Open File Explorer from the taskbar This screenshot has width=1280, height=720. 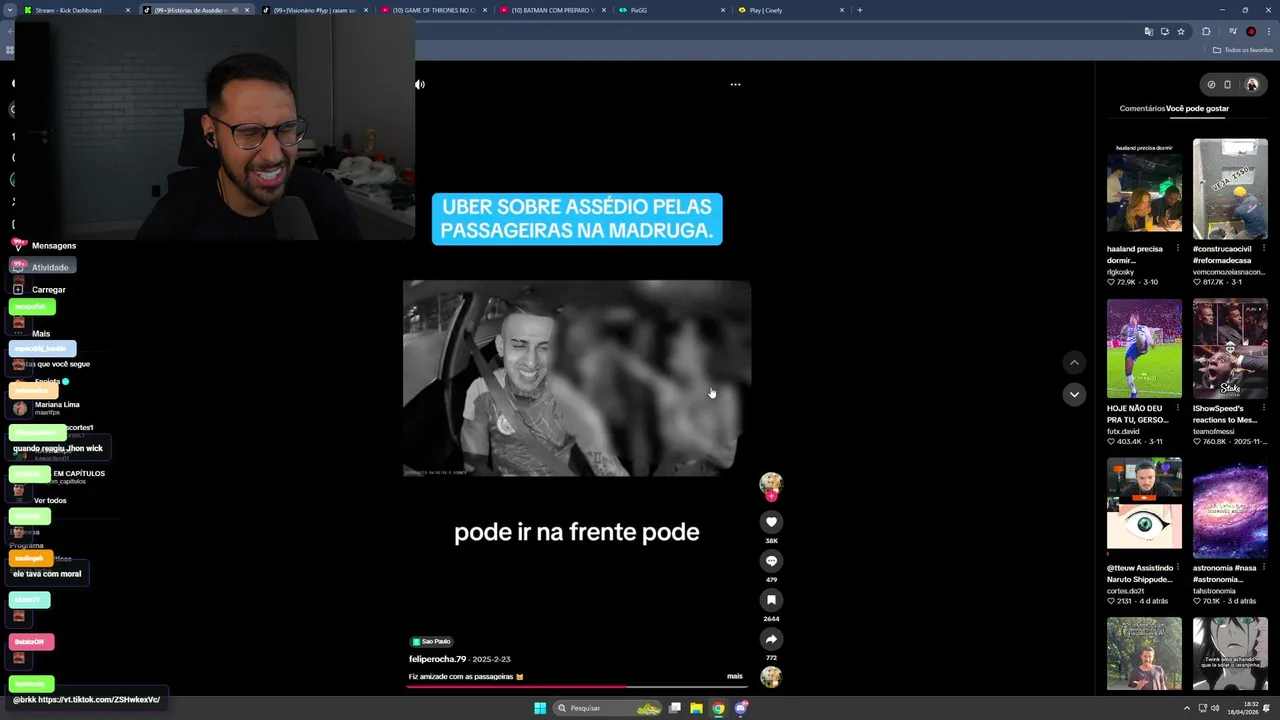696,708
